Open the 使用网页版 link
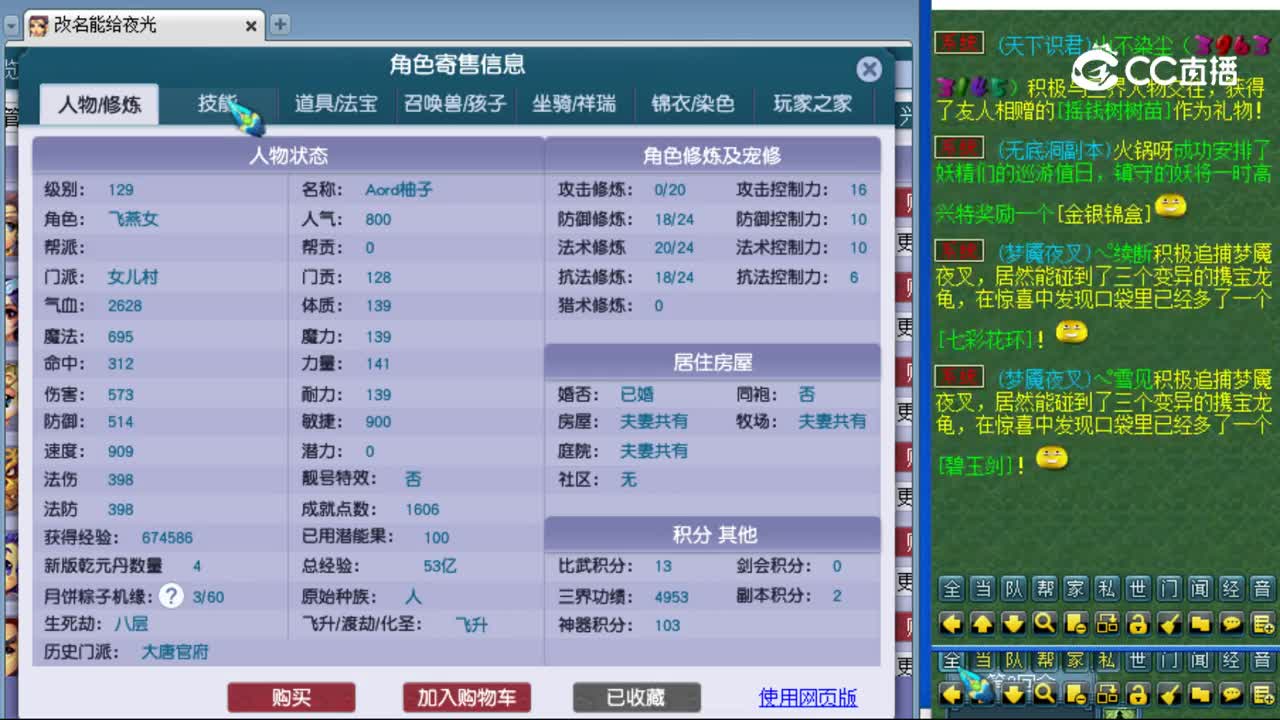The height and width of the screenshot is (720, 1280). tap(808, 697)
